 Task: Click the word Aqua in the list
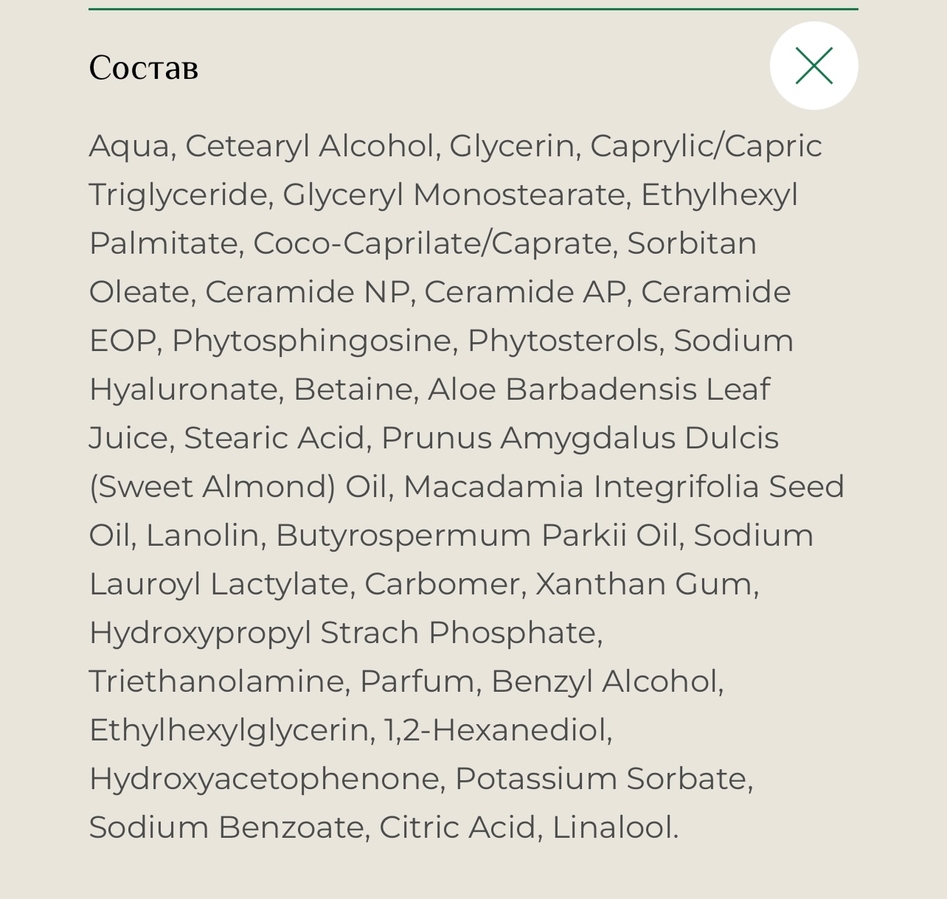[129, 147]
